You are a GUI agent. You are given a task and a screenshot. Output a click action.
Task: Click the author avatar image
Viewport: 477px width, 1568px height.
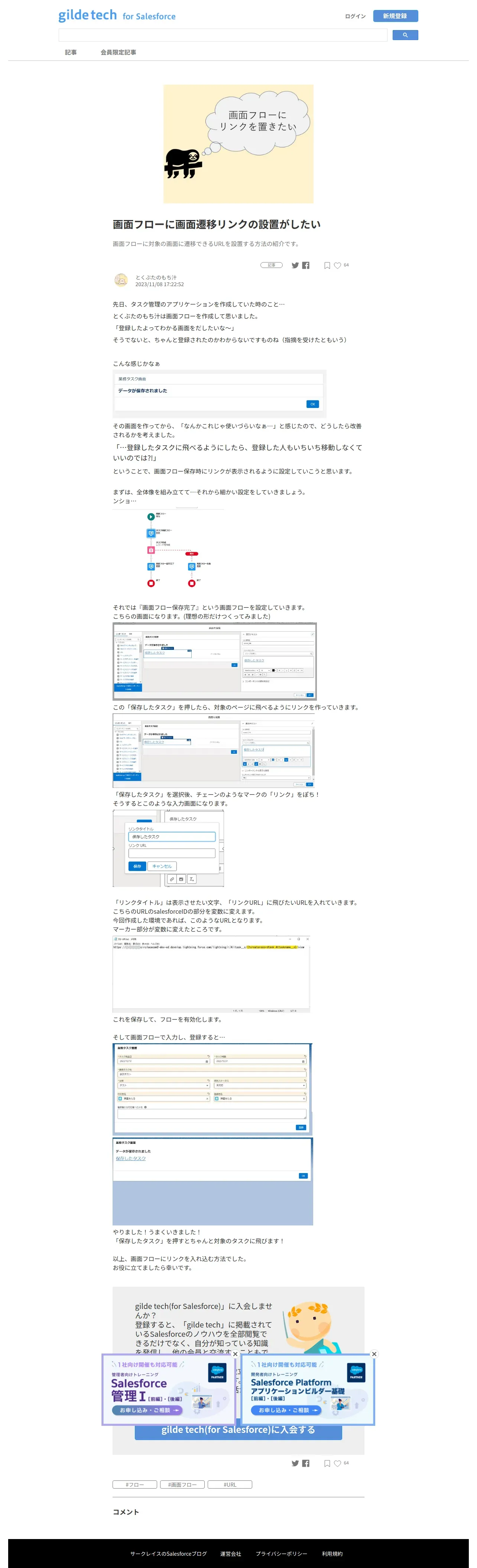pos(121,280)
